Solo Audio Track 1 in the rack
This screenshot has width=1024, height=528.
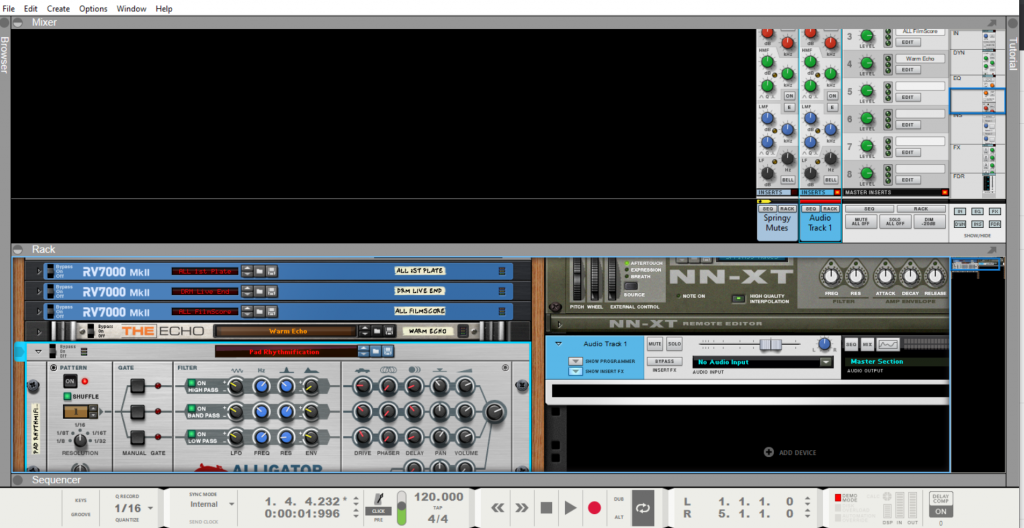coord(673,344)
